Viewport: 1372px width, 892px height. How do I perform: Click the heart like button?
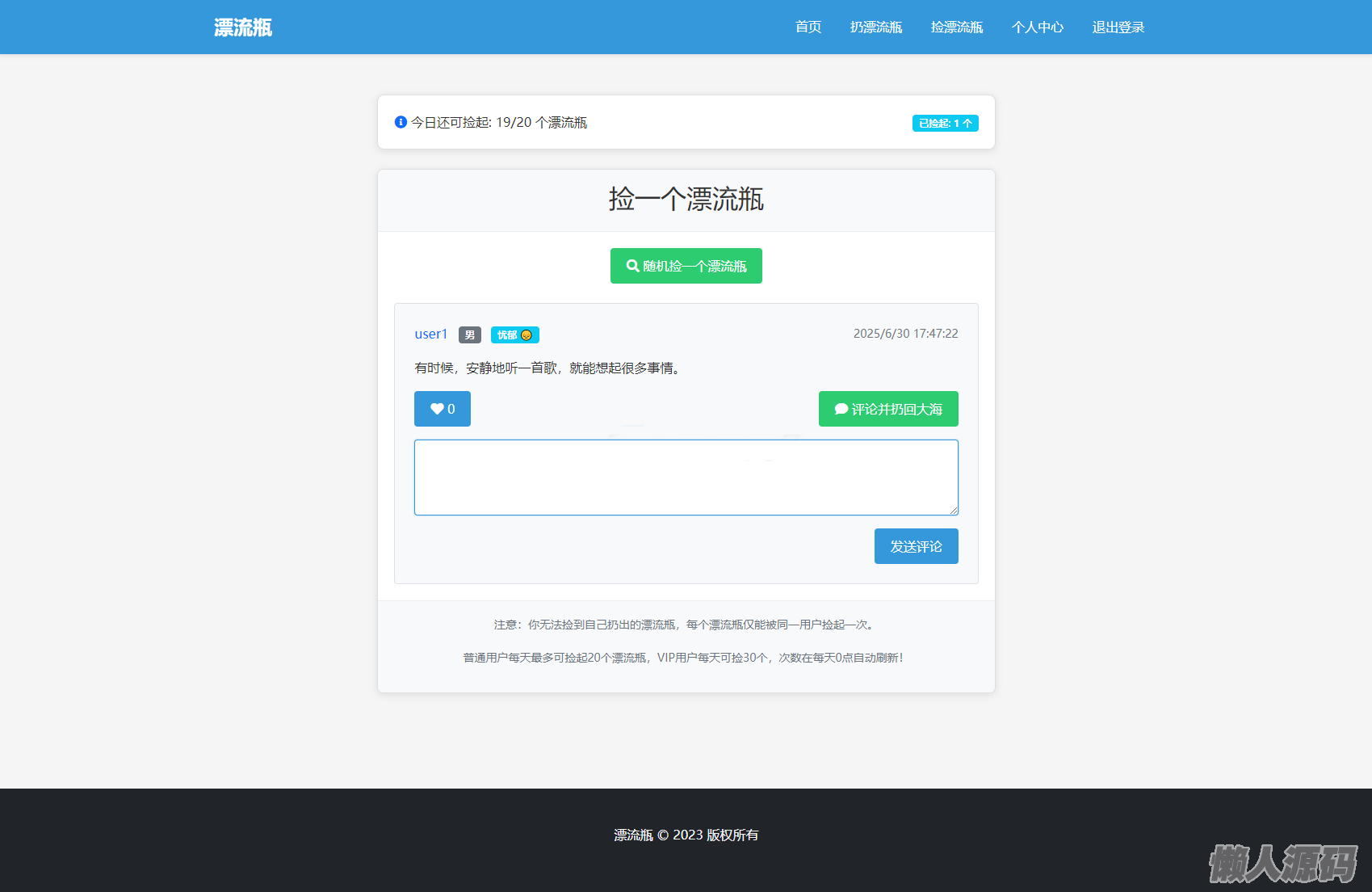click(x=442, y=409)
